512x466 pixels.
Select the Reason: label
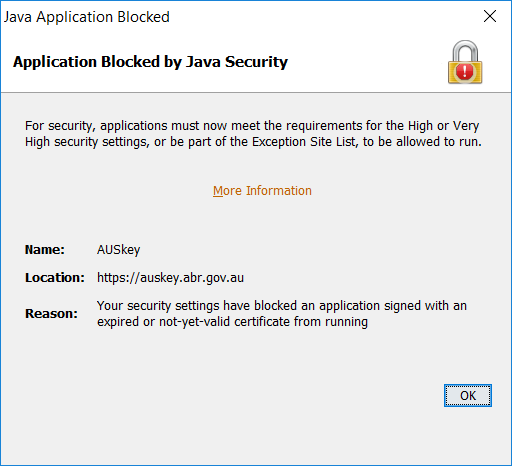[x=51, y=314]
